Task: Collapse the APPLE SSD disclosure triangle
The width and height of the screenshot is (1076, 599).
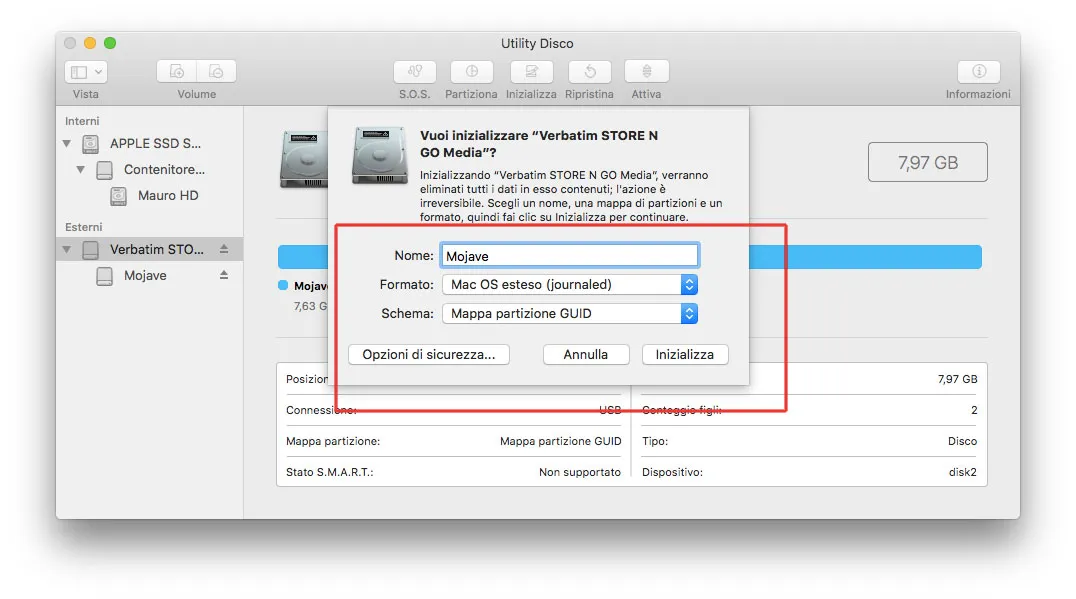Action: (67, 143)
